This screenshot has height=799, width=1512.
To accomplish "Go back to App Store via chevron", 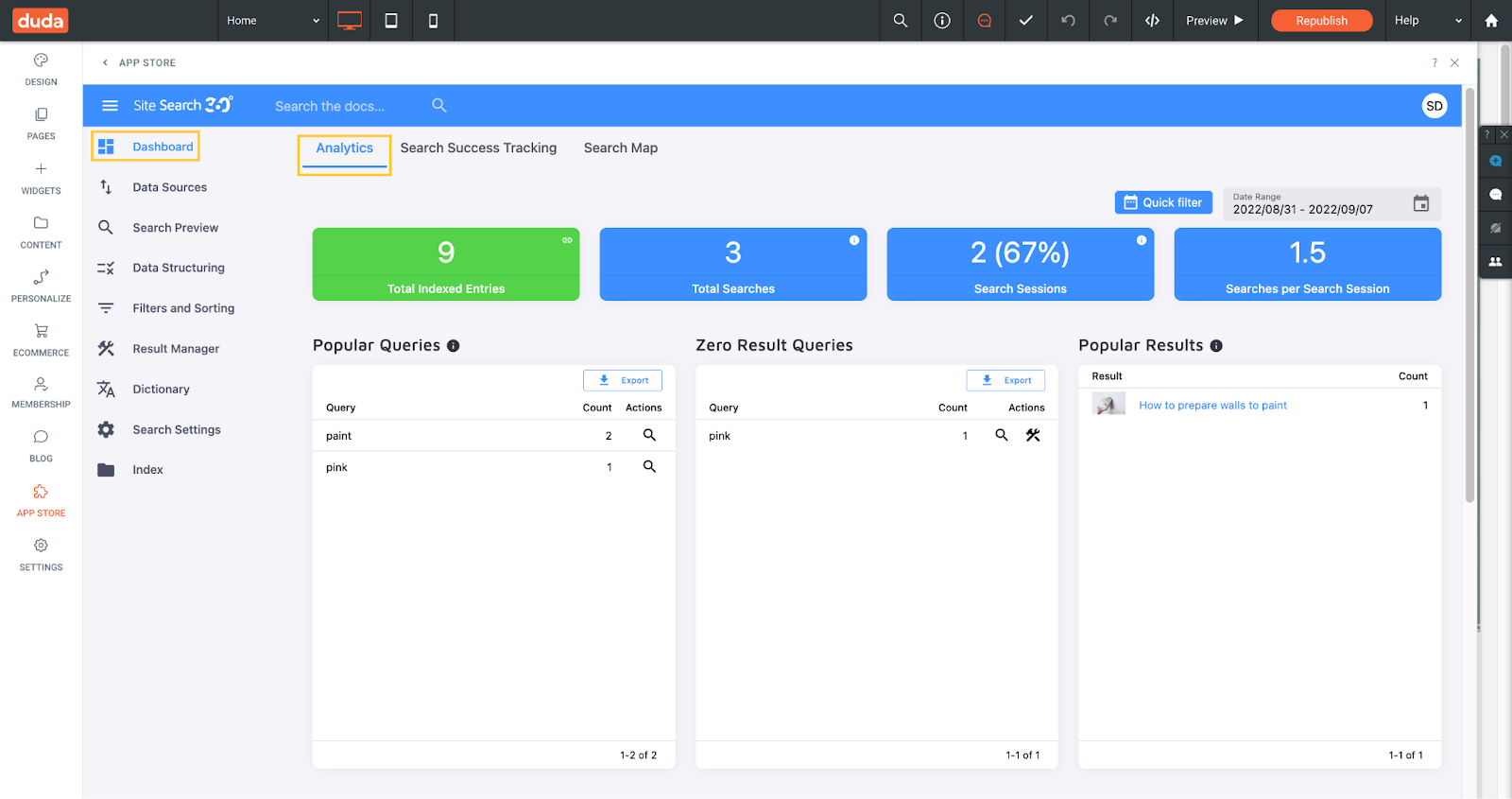I will click(105, 63).
